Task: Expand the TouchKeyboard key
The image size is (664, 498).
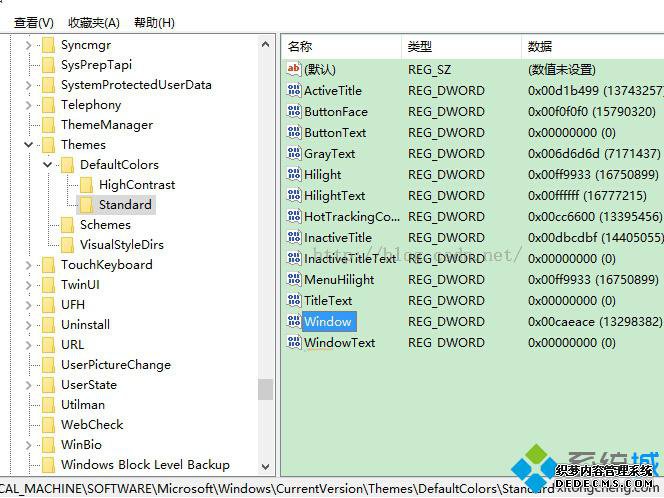Action: pyautogui.click(x=28, y=265)
